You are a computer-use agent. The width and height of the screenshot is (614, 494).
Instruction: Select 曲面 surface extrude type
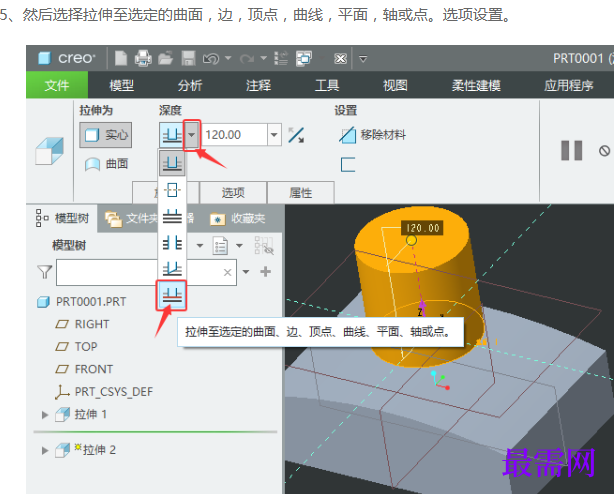coord(106,164)
